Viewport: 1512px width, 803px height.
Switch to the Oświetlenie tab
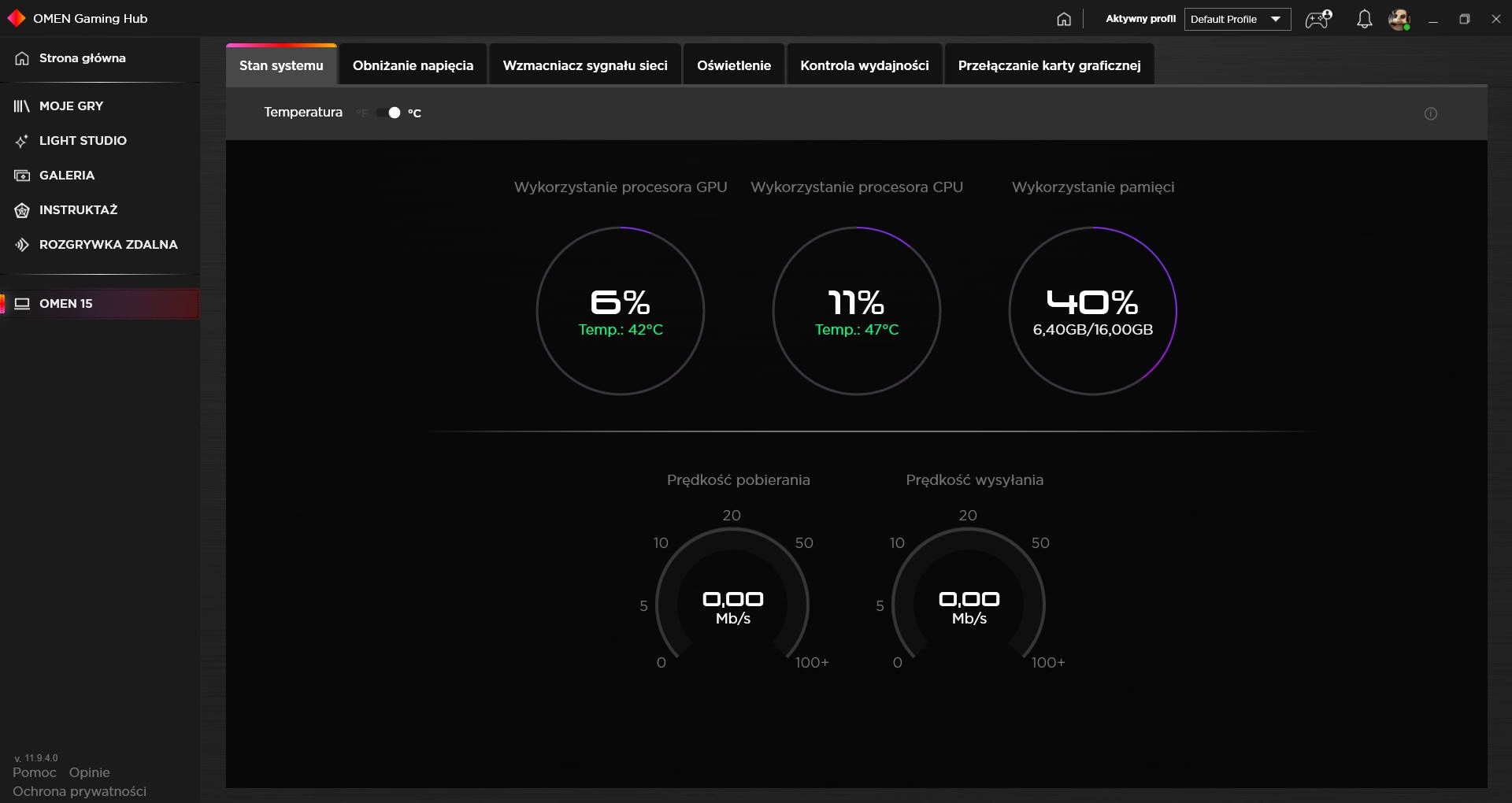coord(734,65)
